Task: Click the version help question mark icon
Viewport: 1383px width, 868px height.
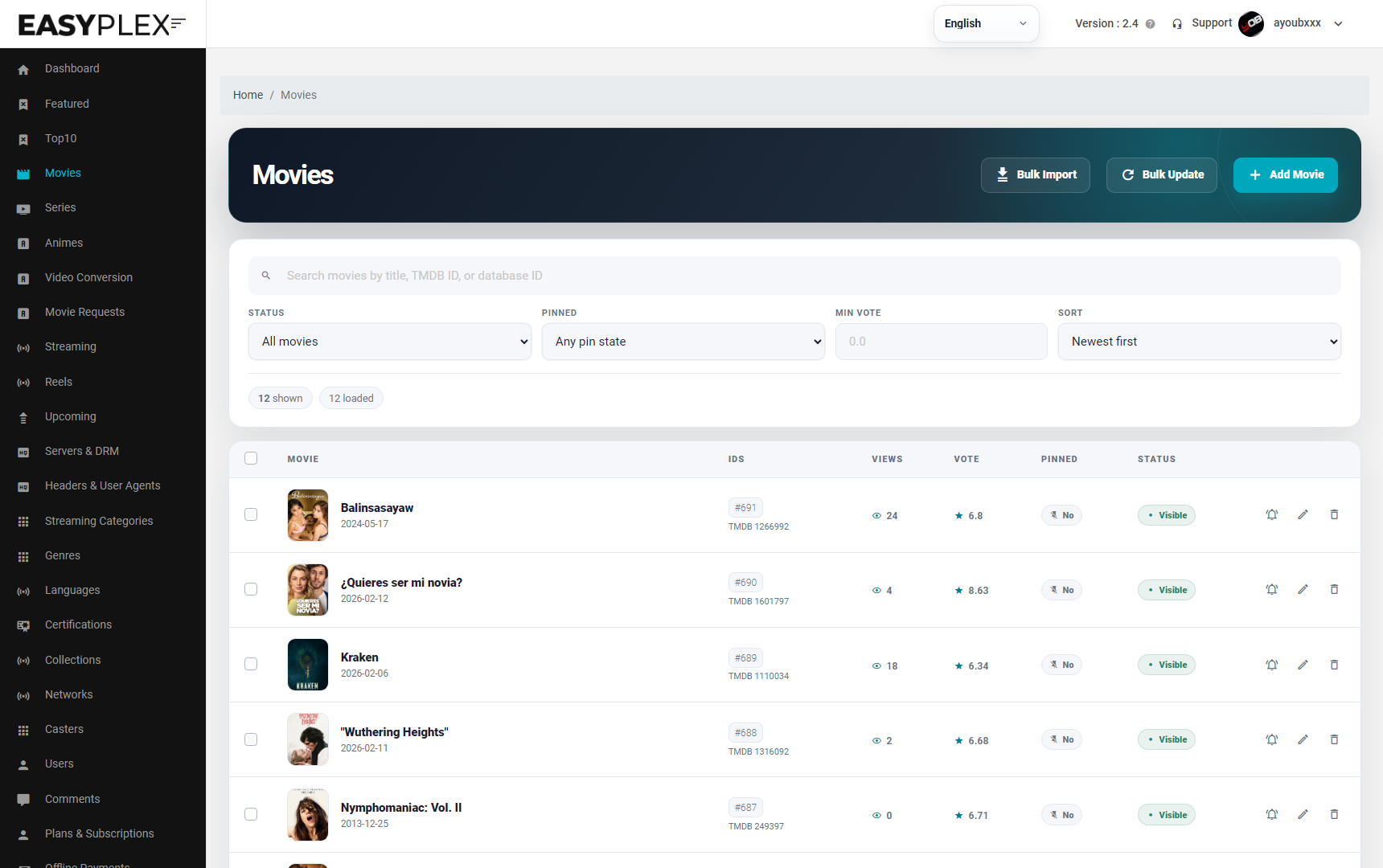Action: tap(1150, 24)
